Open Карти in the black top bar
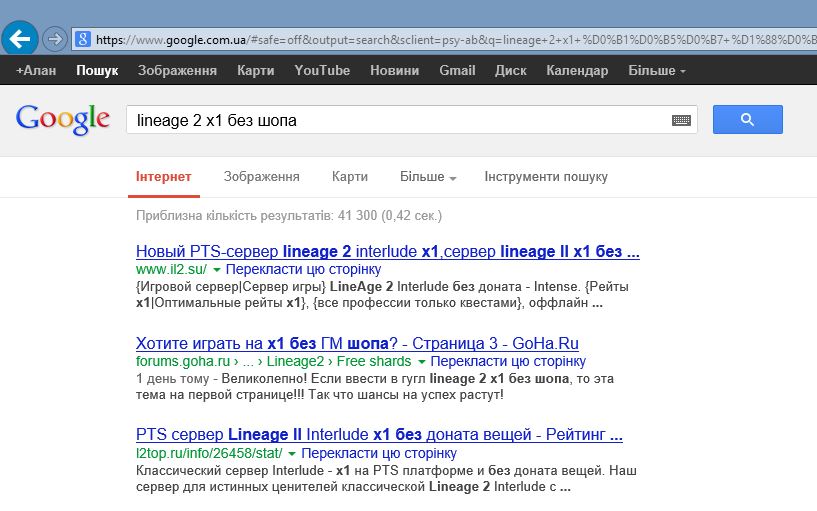The height and width of the screenshot is (511, 817). (255, 70)
